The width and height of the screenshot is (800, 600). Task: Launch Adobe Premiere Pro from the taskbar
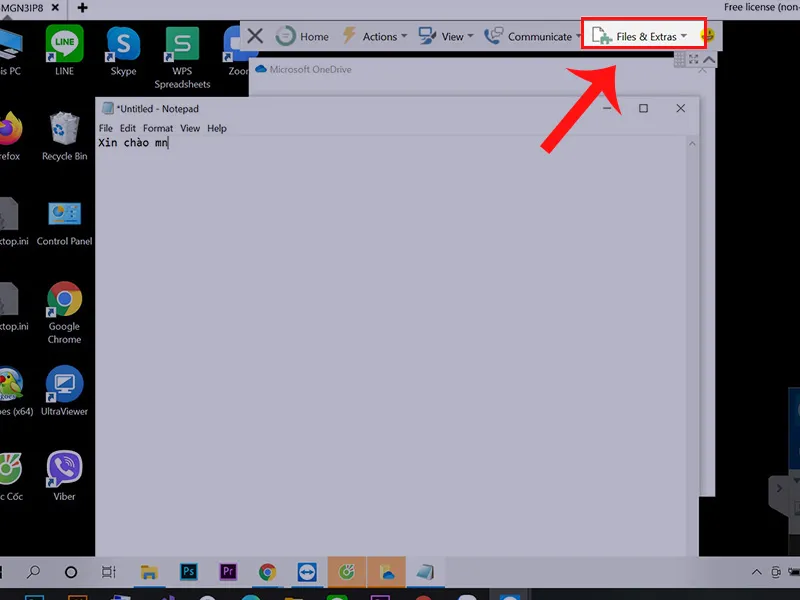pos(228,573)
